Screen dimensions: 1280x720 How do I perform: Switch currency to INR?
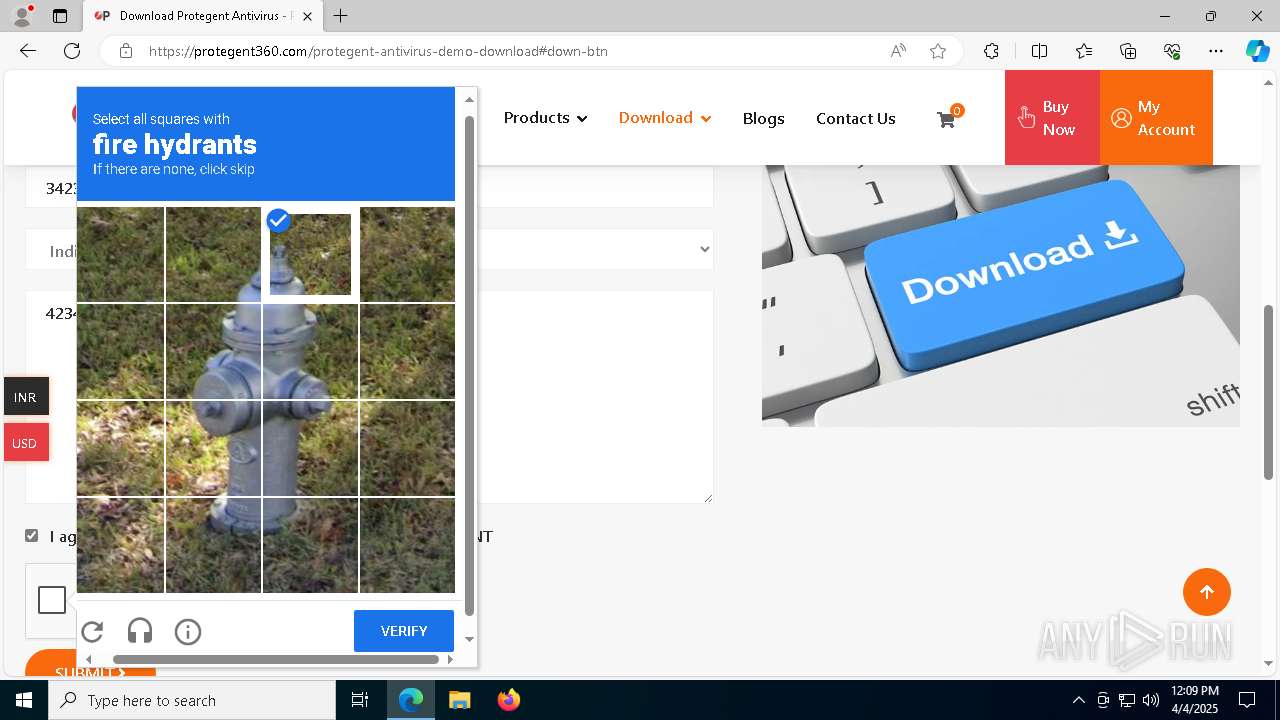(26, 397)
